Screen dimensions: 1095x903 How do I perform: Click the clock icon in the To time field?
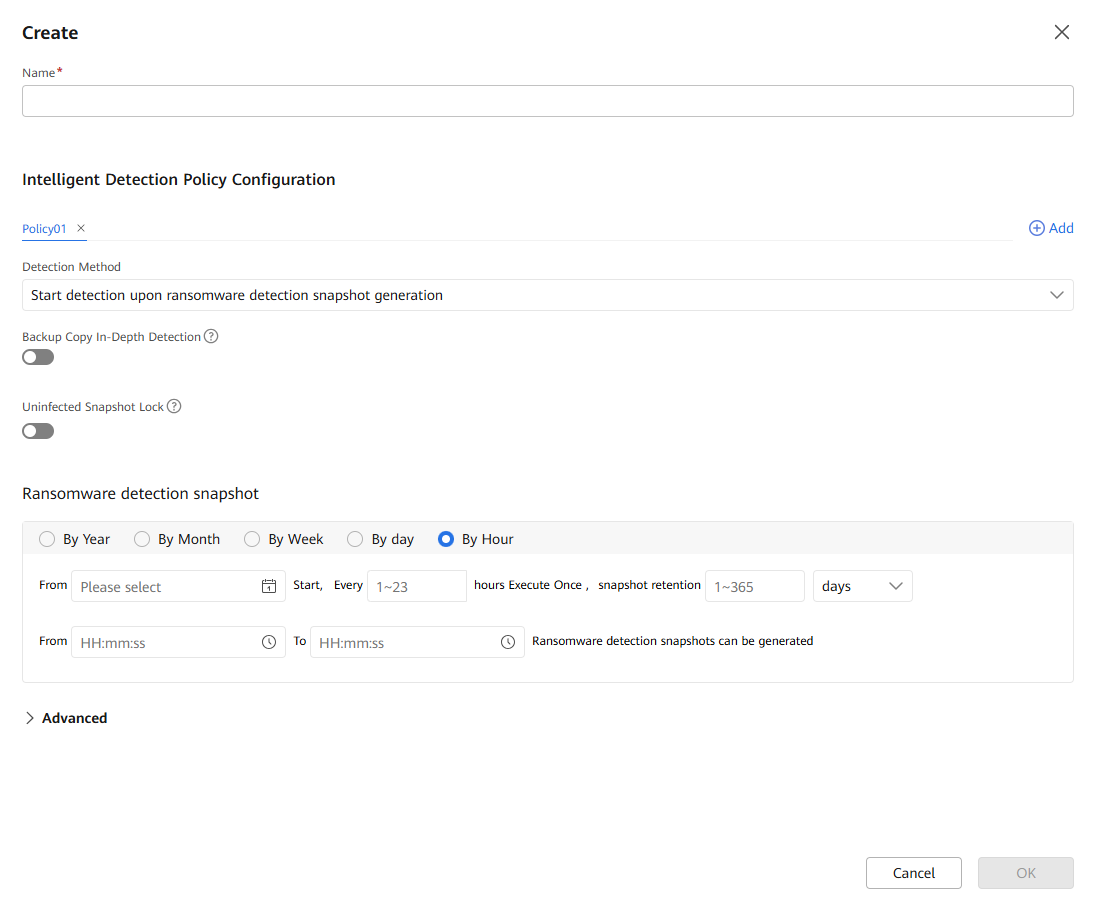(507, 642)
